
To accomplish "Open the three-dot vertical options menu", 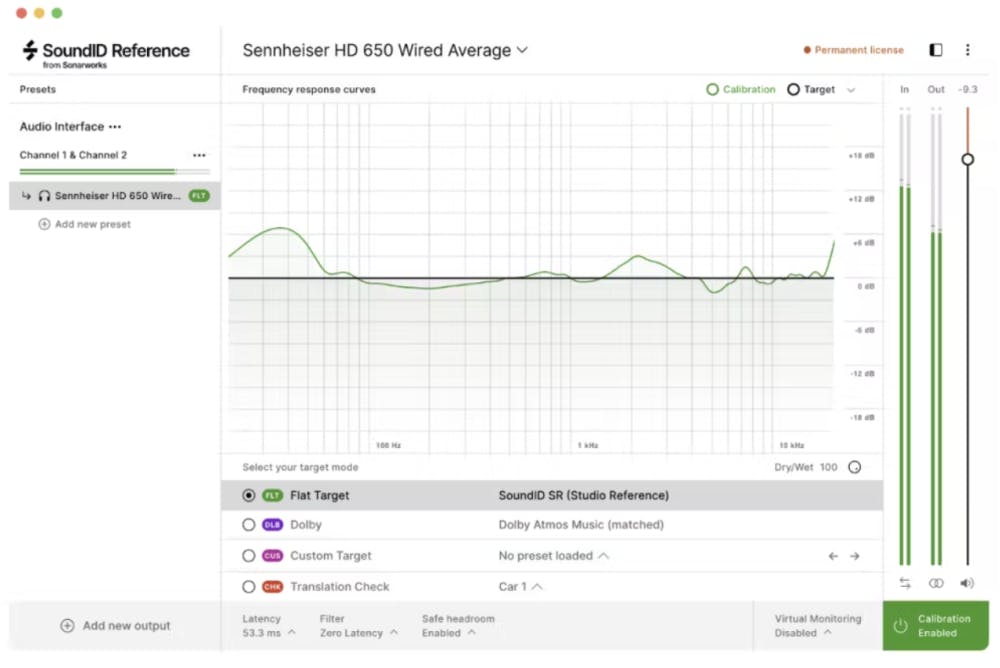I will [x=967, y=50].
